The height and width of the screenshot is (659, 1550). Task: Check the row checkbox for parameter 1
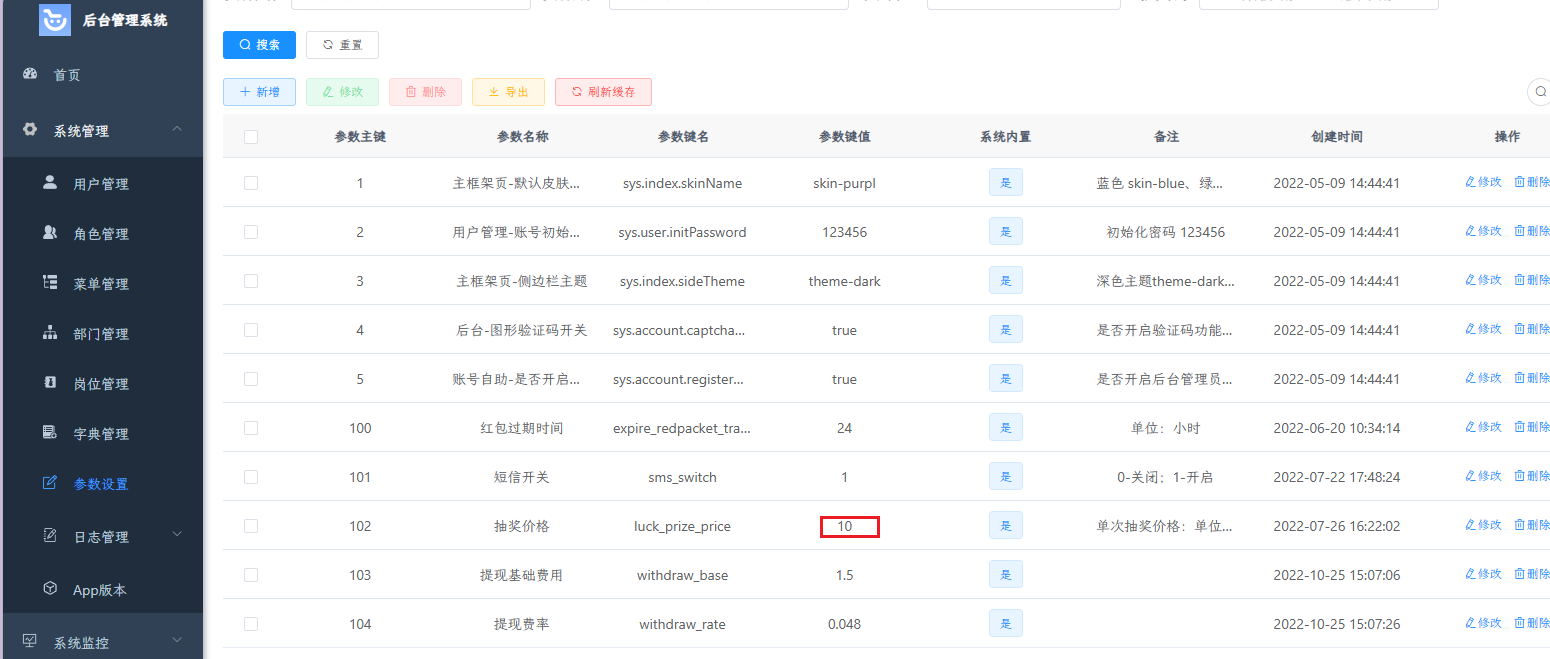click(x=251, y=183)
